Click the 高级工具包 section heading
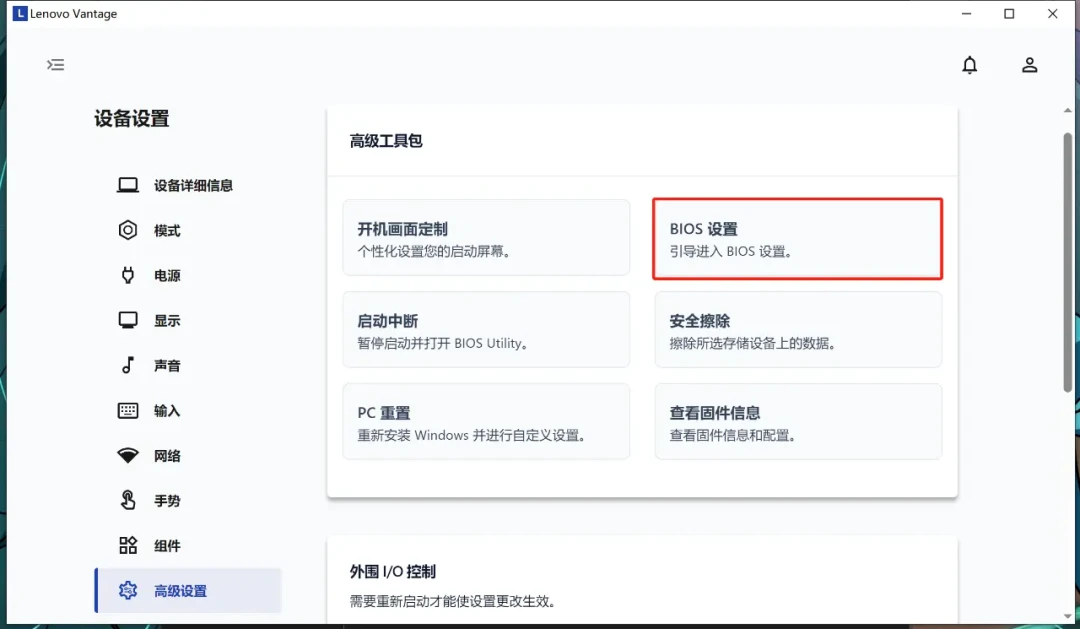Viewport: 1080px width, 629px height. pyautogui.click(x=386, y=141)
